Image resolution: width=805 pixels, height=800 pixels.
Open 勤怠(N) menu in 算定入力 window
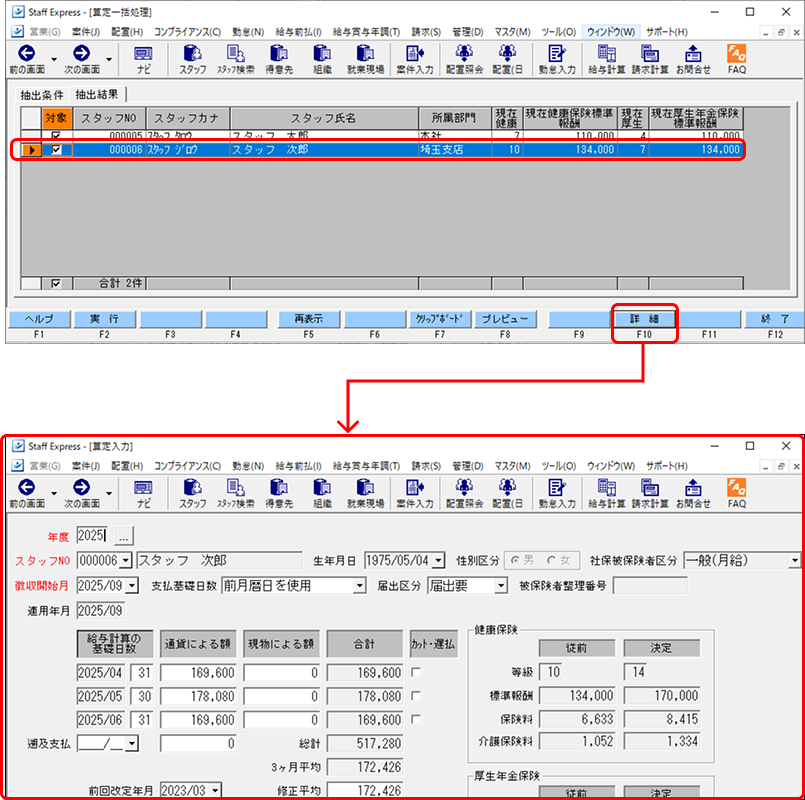pyautogui.click(x=248, y=466)
